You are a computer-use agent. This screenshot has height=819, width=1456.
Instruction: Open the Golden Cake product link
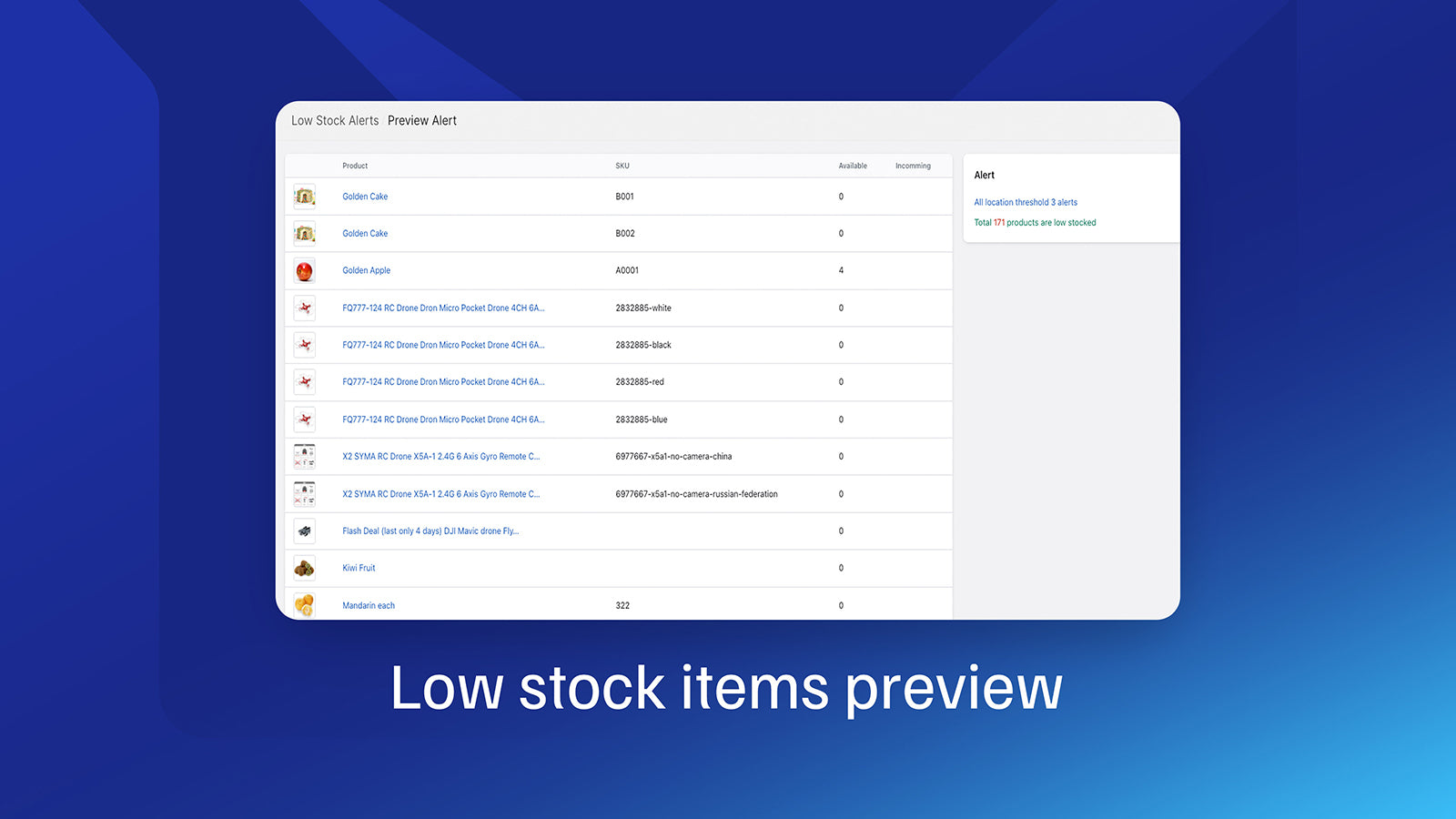pos(364,196)
